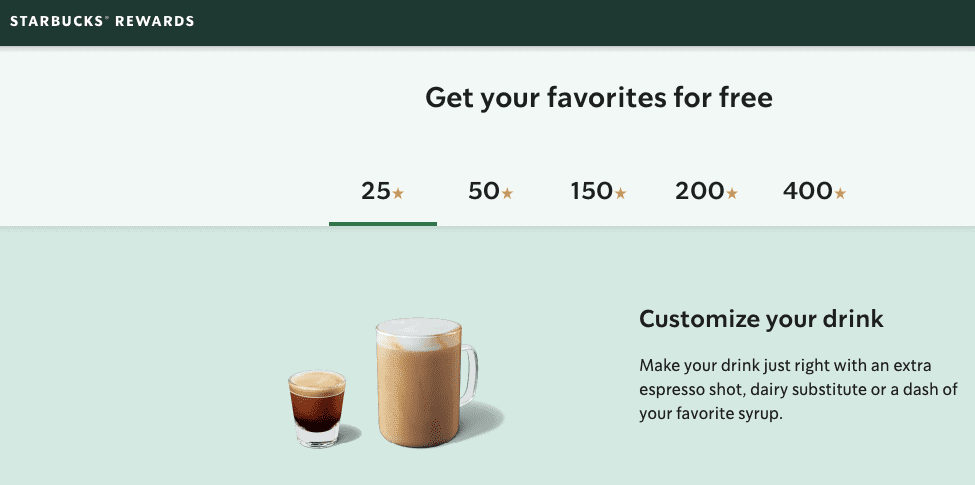This screenshot has height=485, width=975.
Task: Click the star icon beside 200
Action: [x=732, y=193]
